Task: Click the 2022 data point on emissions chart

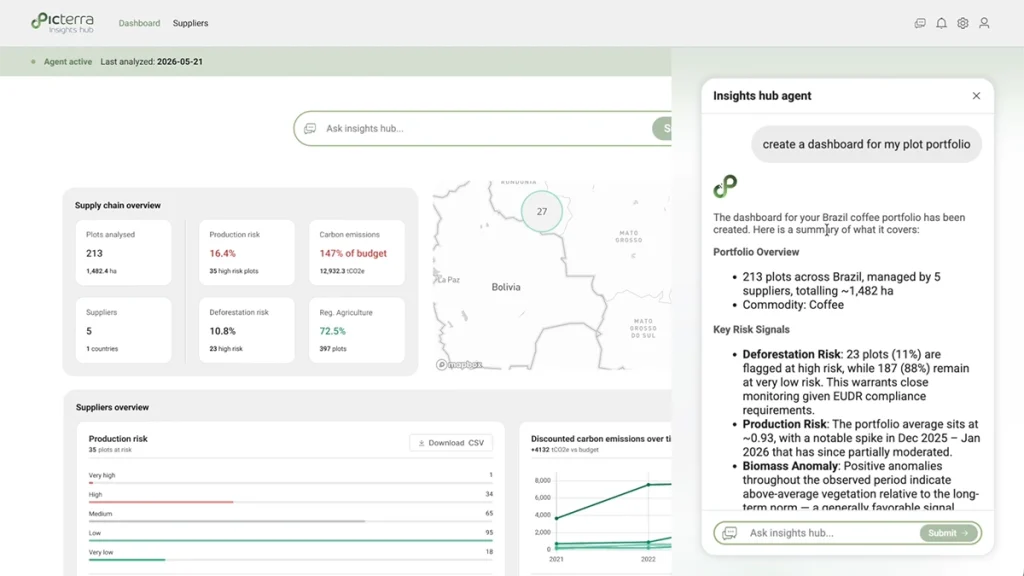Action: coord(648,485)
